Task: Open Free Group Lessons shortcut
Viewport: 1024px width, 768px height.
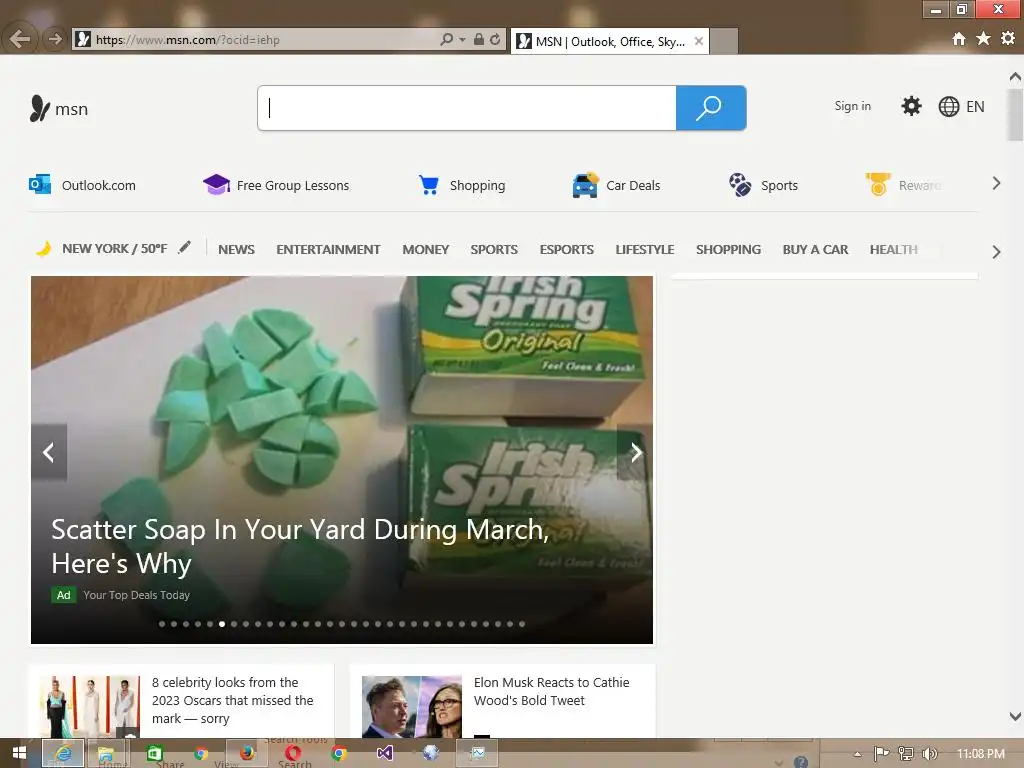Action: point(276,185)
